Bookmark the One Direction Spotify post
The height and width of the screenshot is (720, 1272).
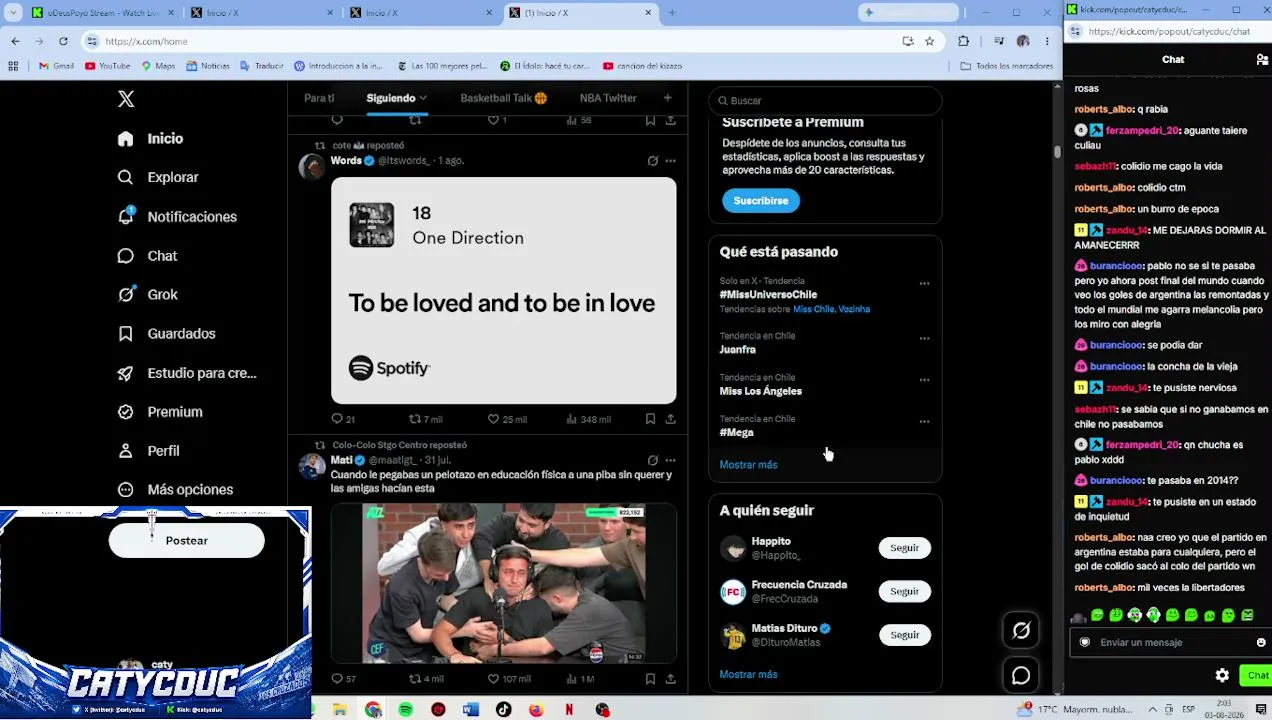click(x=650, y=419)
